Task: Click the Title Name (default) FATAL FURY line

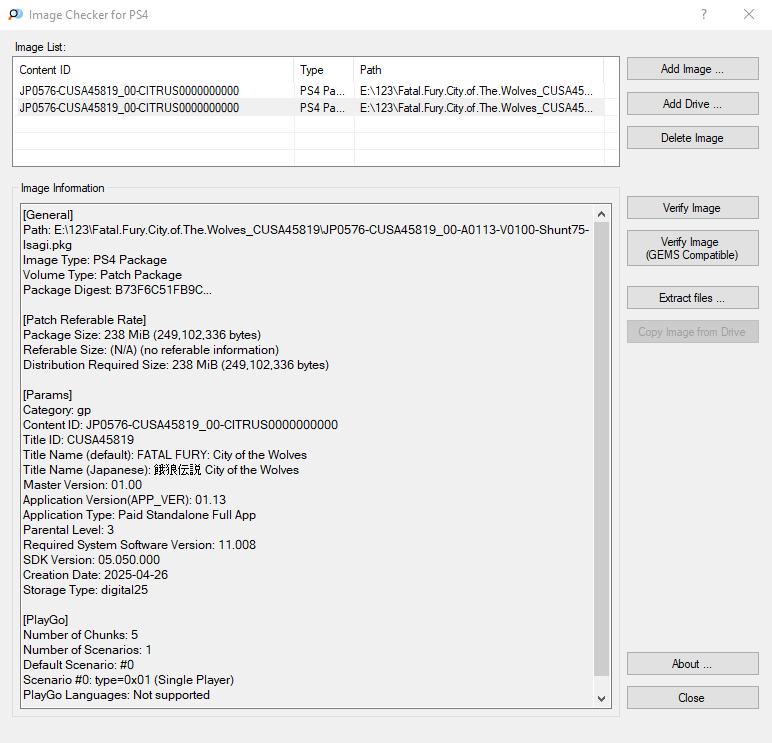Action: pyautogui.click(x=165, y=454)
